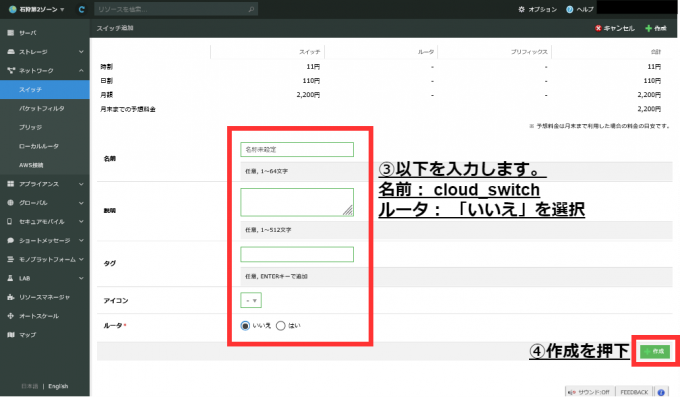Click the appliance icon in sidebar
This screenshot has height=397, width=680.
11,184
